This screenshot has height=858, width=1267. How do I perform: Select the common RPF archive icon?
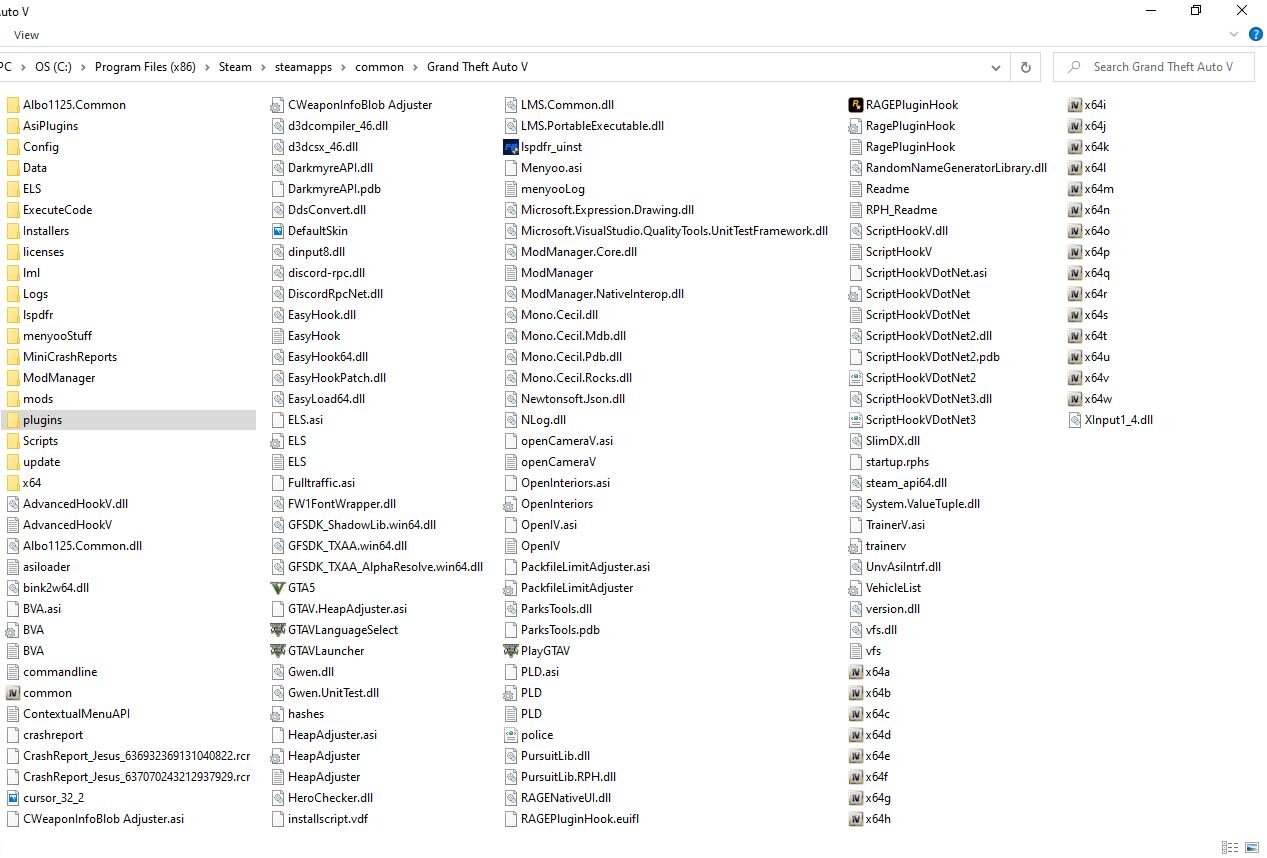tap(13, 693)
